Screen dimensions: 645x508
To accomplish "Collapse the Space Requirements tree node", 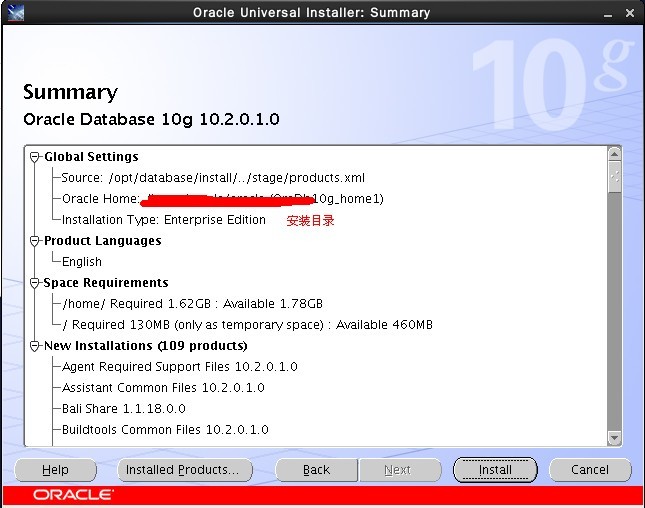I will (x=35, y=283).
